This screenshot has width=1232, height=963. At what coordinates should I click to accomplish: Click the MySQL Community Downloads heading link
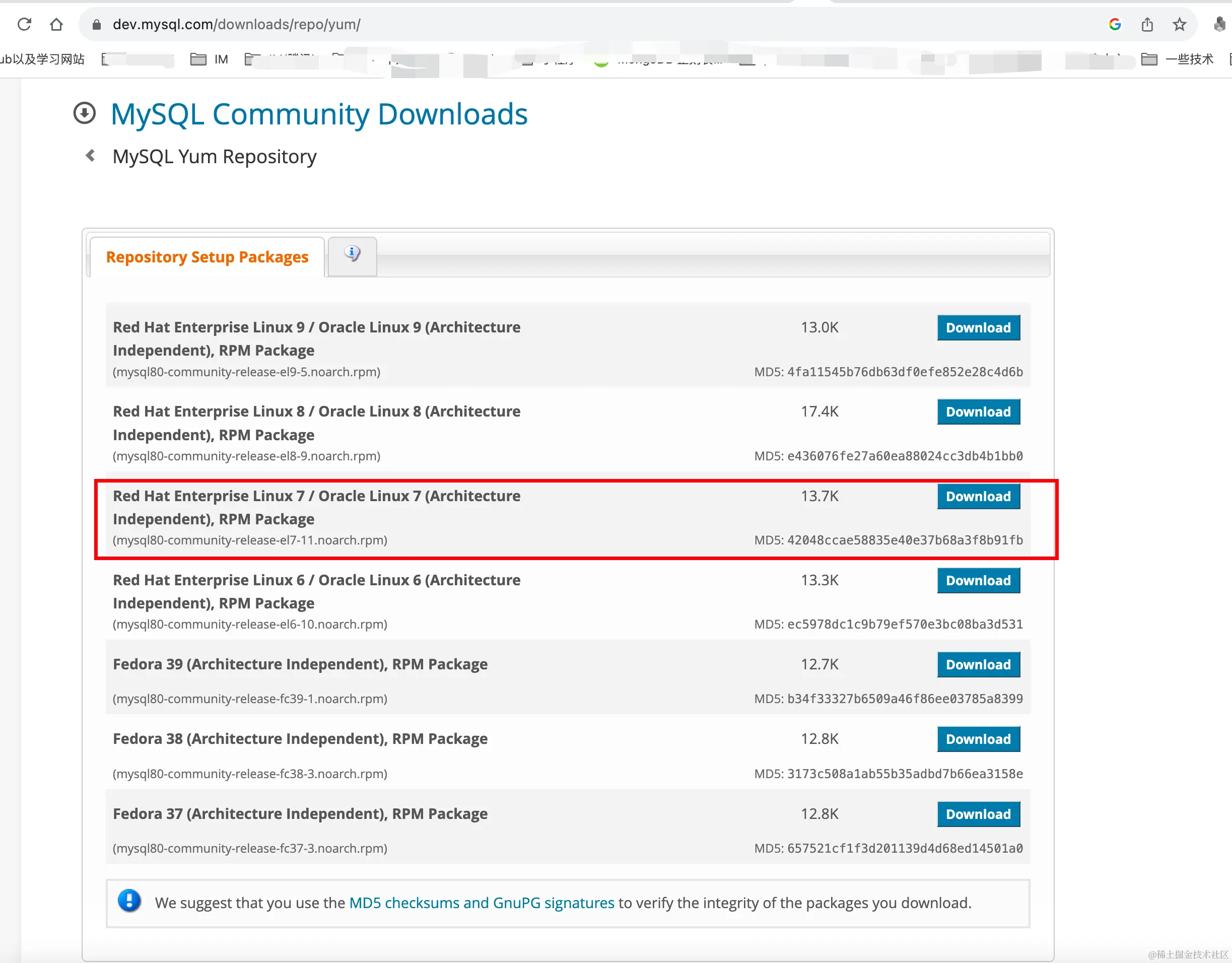point(319,114)
